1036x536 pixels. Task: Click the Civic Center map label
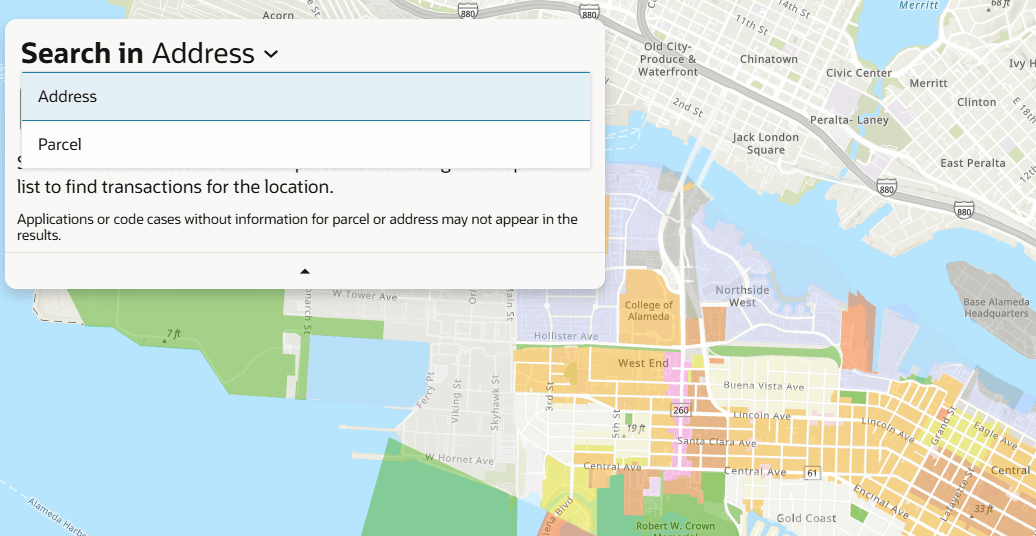(859, 73)
